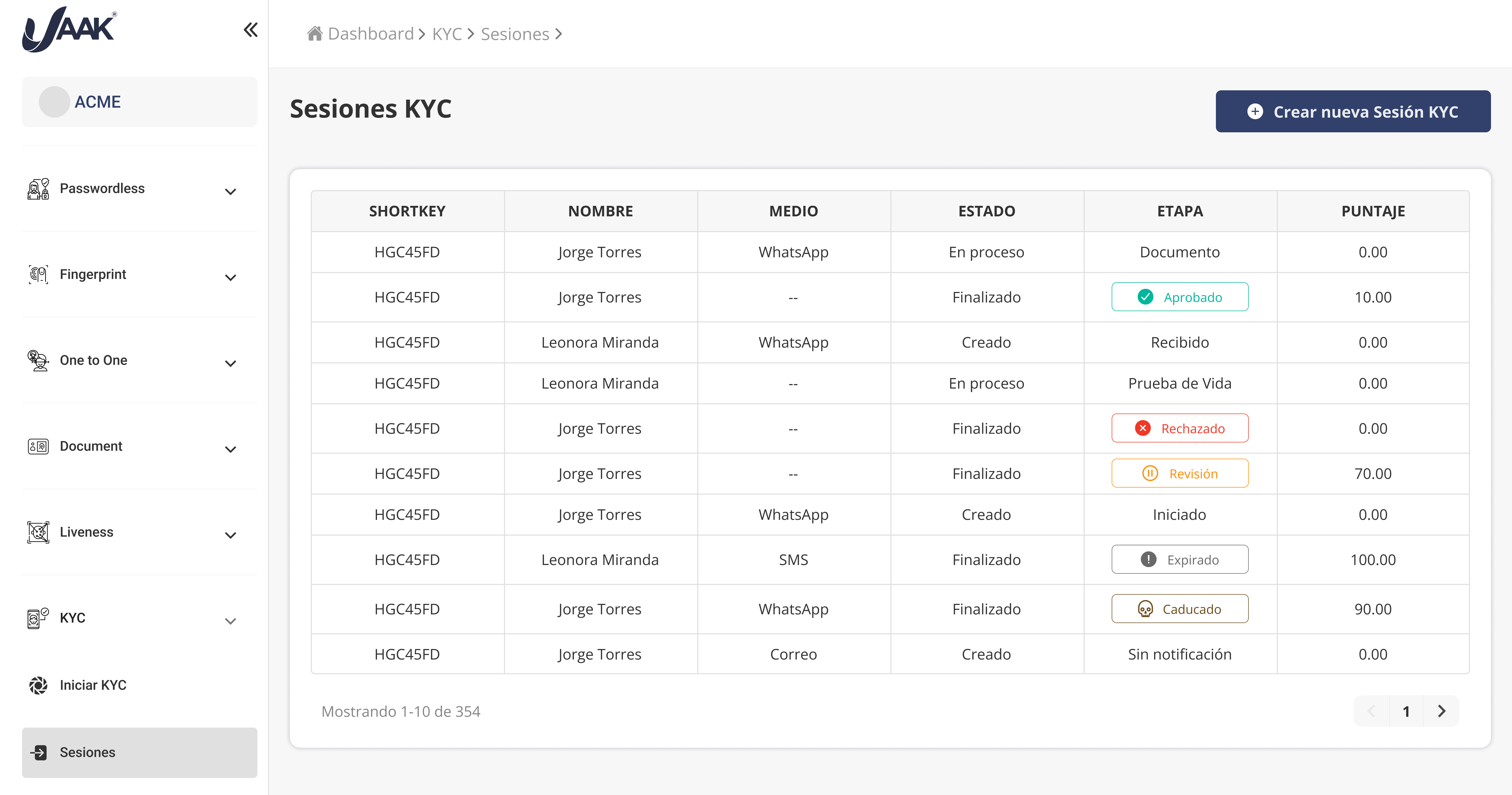
Task: Go to next page of sessions
Action: tap(1441, 711)
